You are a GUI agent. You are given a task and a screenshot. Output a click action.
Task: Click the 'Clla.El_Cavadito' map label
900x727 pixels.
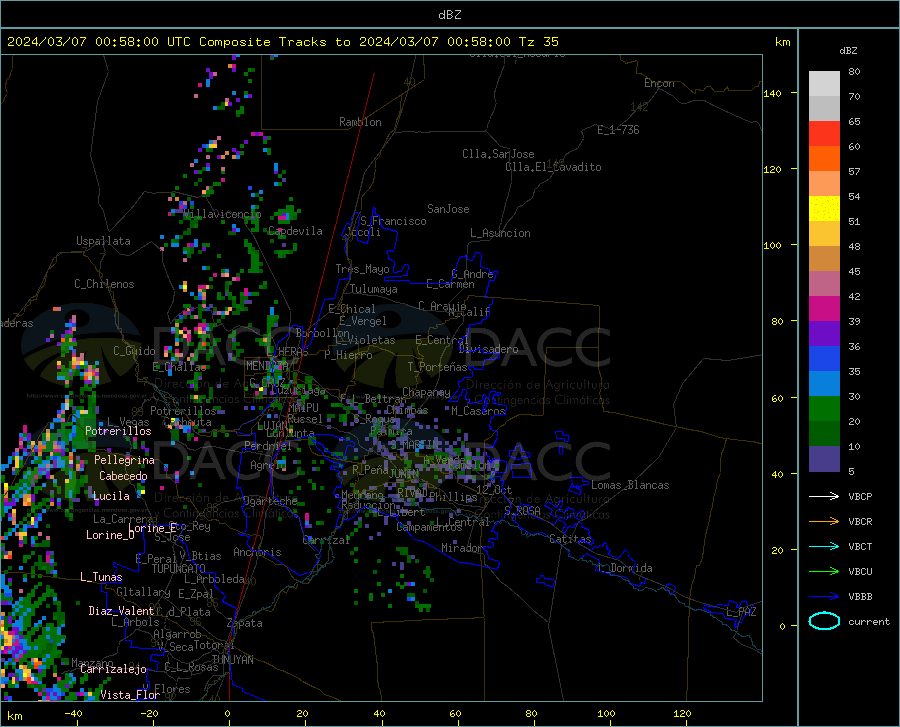(553, 167)
